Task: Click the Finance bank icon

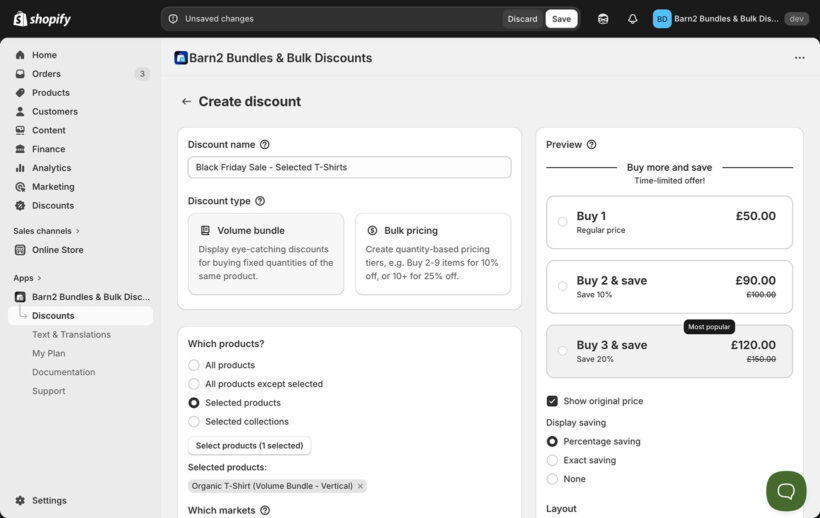Action: 20,149
